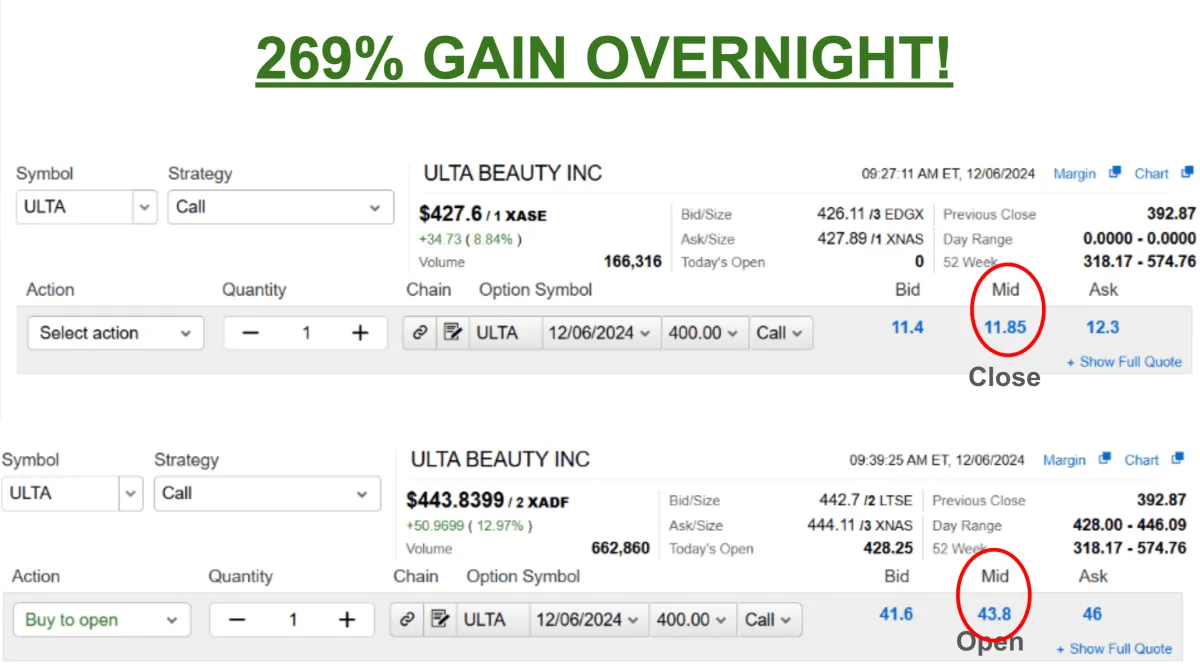Decrease quantity with minus in bottom row

click(x=237, y=620)
